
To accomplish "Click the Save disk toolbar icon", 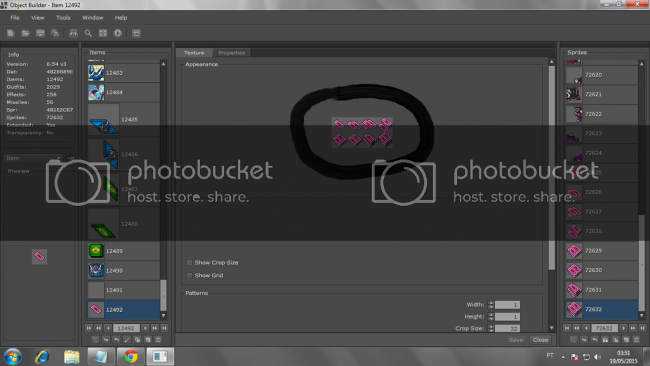I will tap(40, 33).
